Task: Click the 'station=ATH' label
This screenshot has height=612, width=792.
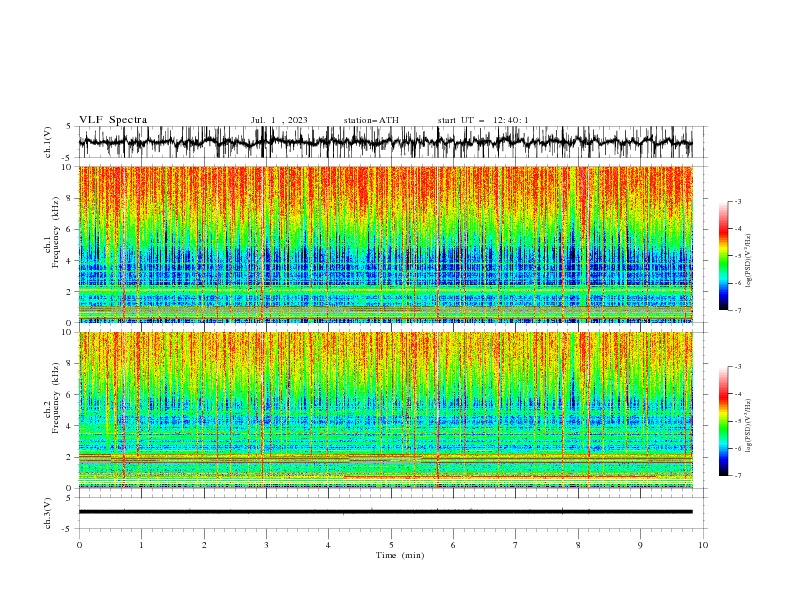Action: click(x=371, y=120)
